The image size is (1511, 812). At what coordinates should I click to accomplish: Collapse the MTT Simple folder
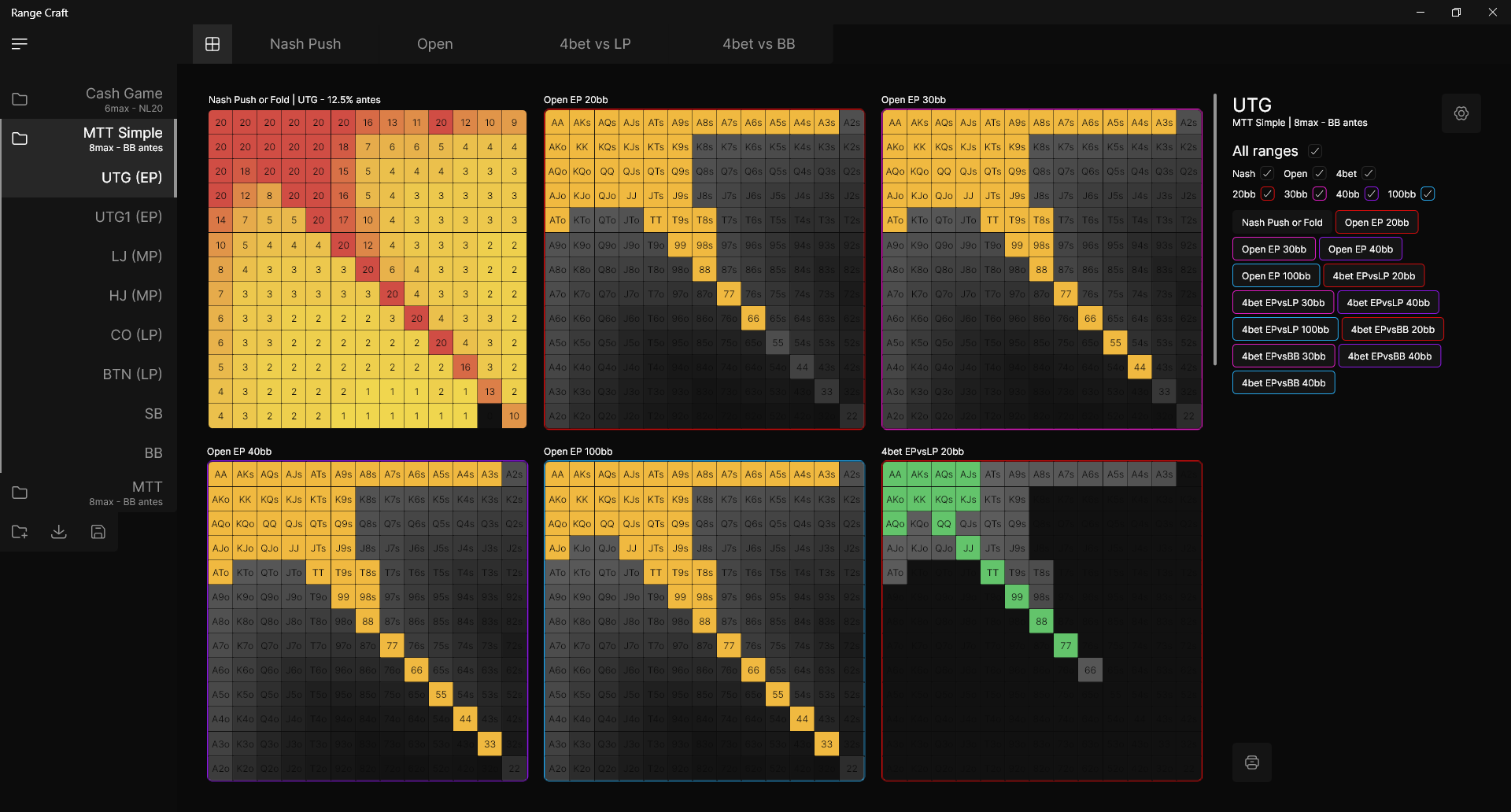tap(123, 138)
